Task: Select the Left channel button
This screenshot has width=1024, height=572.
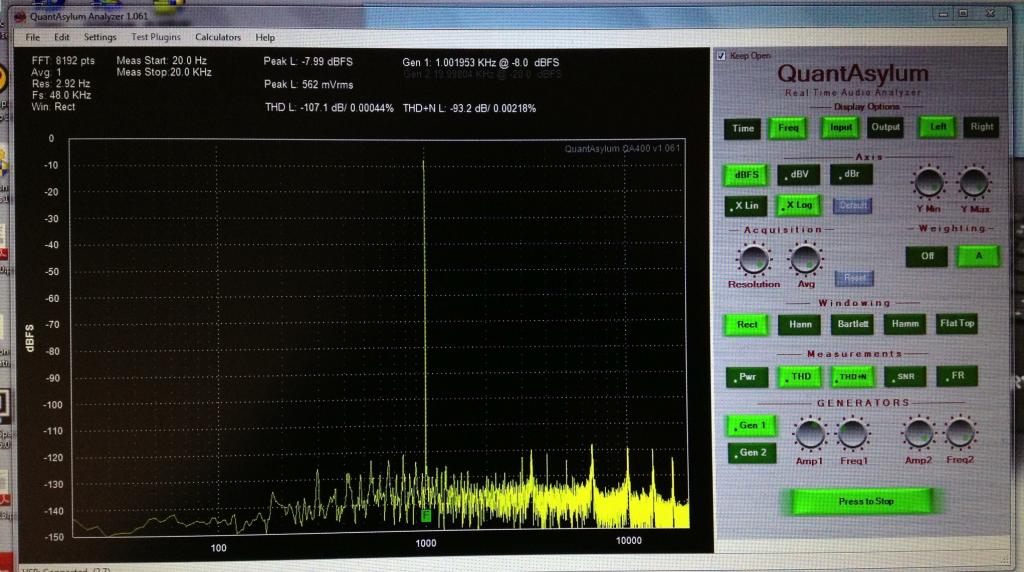Action: 937,127
